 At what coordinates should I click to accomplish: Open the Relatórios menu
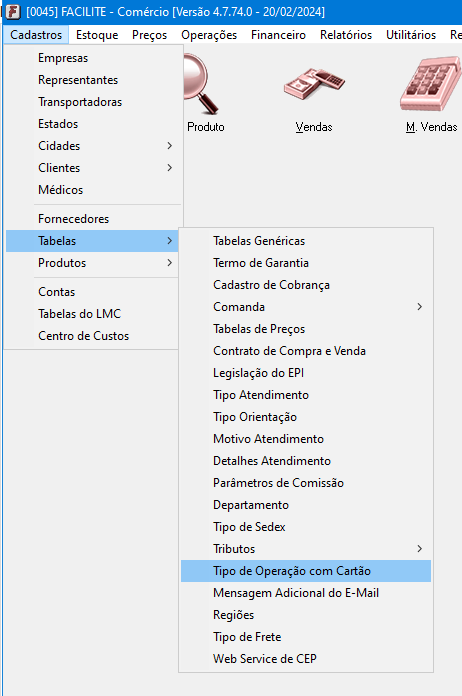346,35
